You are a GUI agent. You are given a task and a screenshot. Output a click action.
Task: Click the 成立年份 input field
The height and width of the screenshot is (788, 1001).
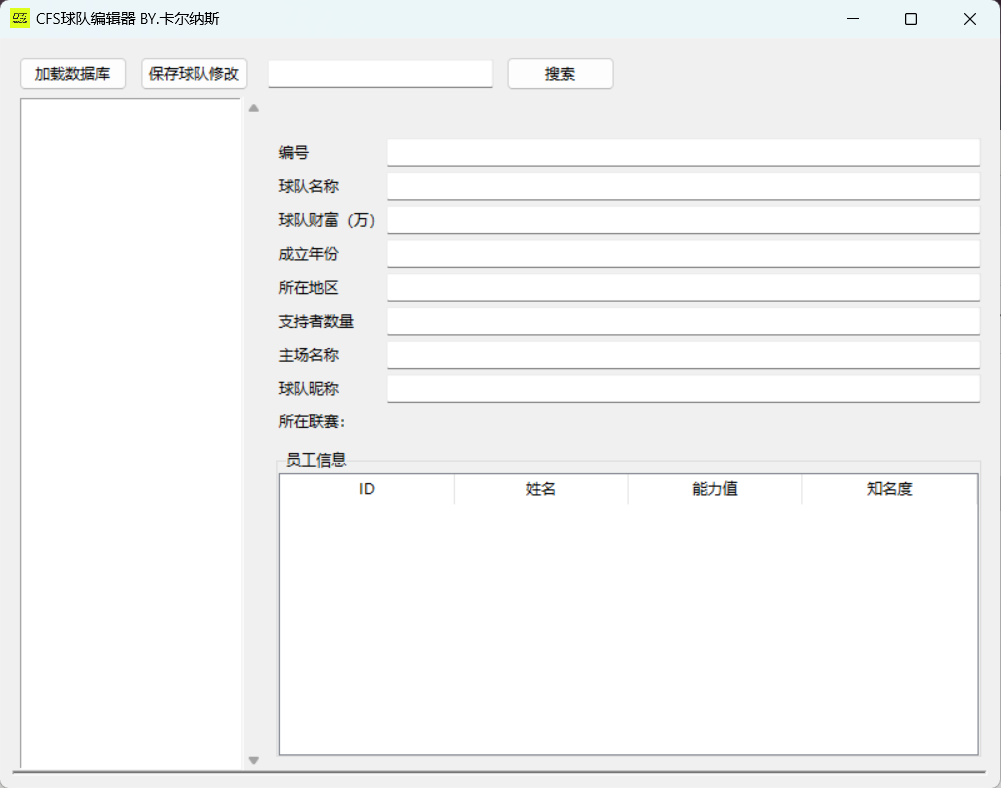[683, 254]
